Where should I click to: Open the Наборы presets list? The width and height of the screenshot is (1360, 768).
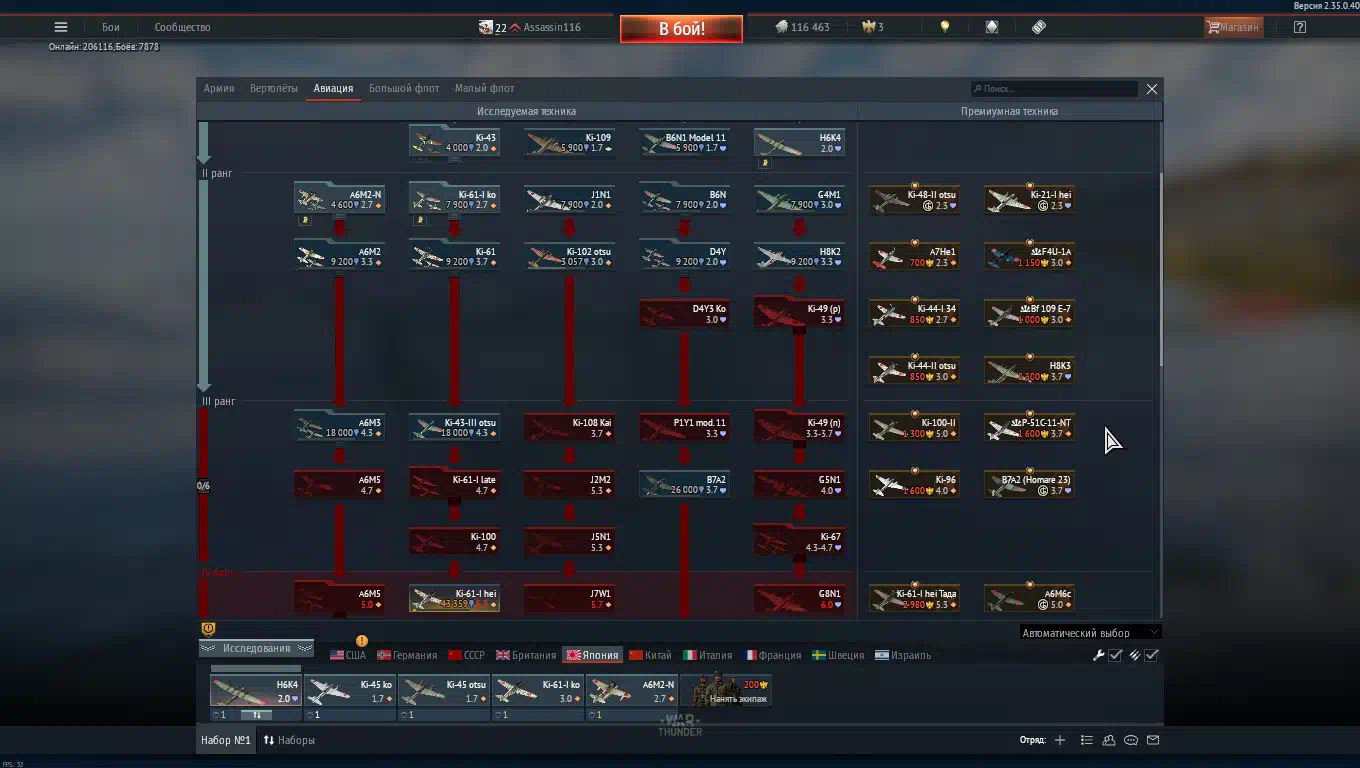[289, 740]
